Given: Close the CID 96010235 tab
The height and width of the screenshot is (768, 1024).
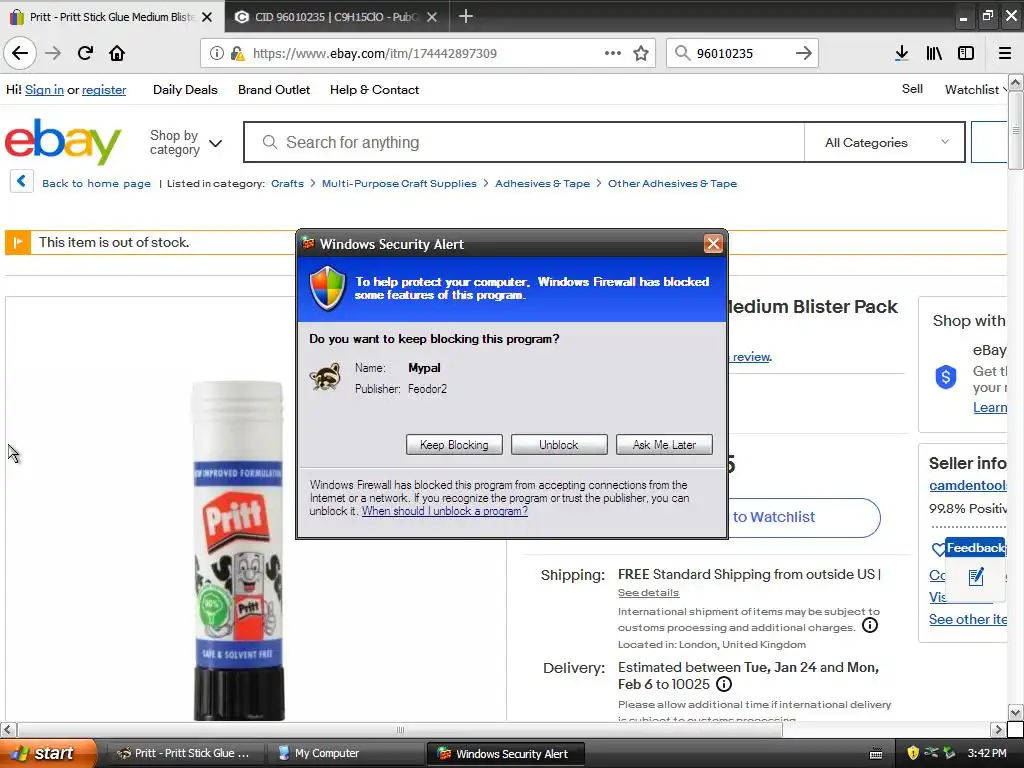Looking at the screenshot, I should tap(432, 17).
